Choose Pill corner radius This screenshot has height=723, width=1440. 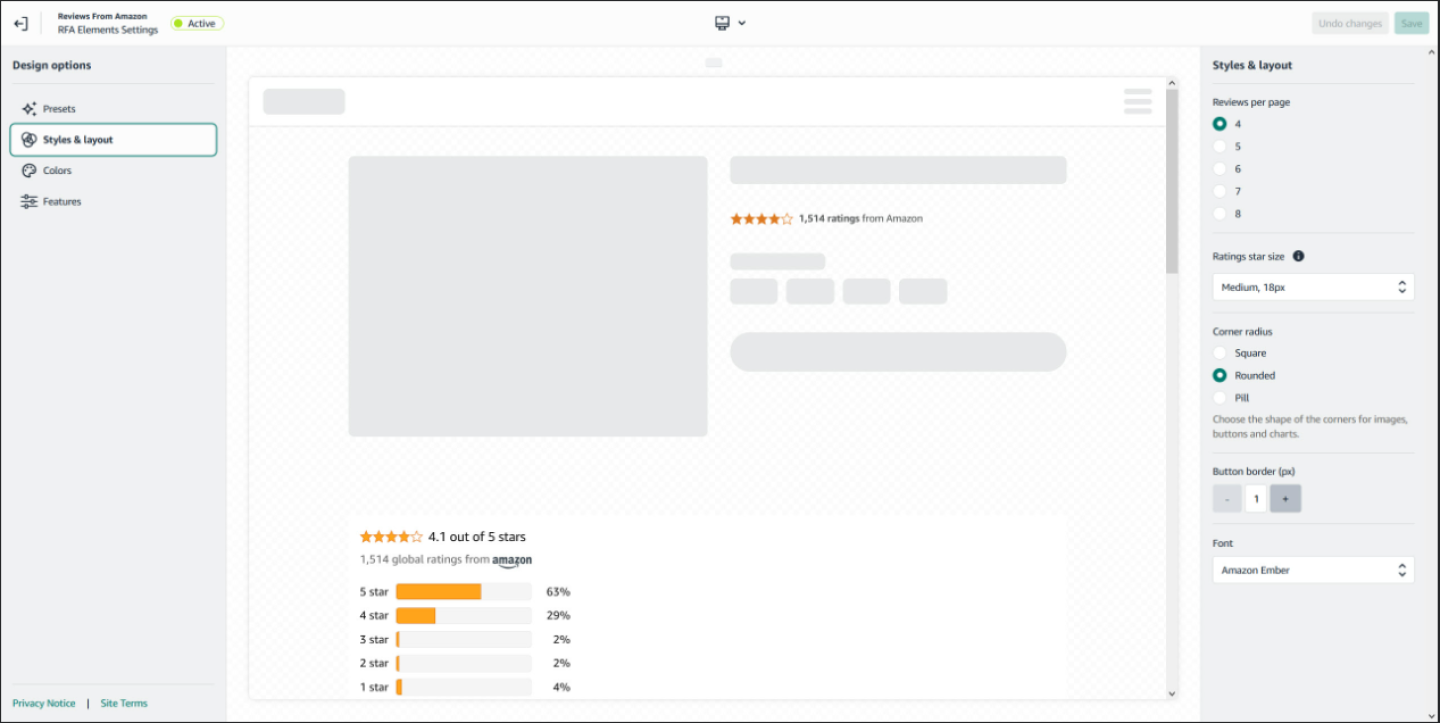1220,397
